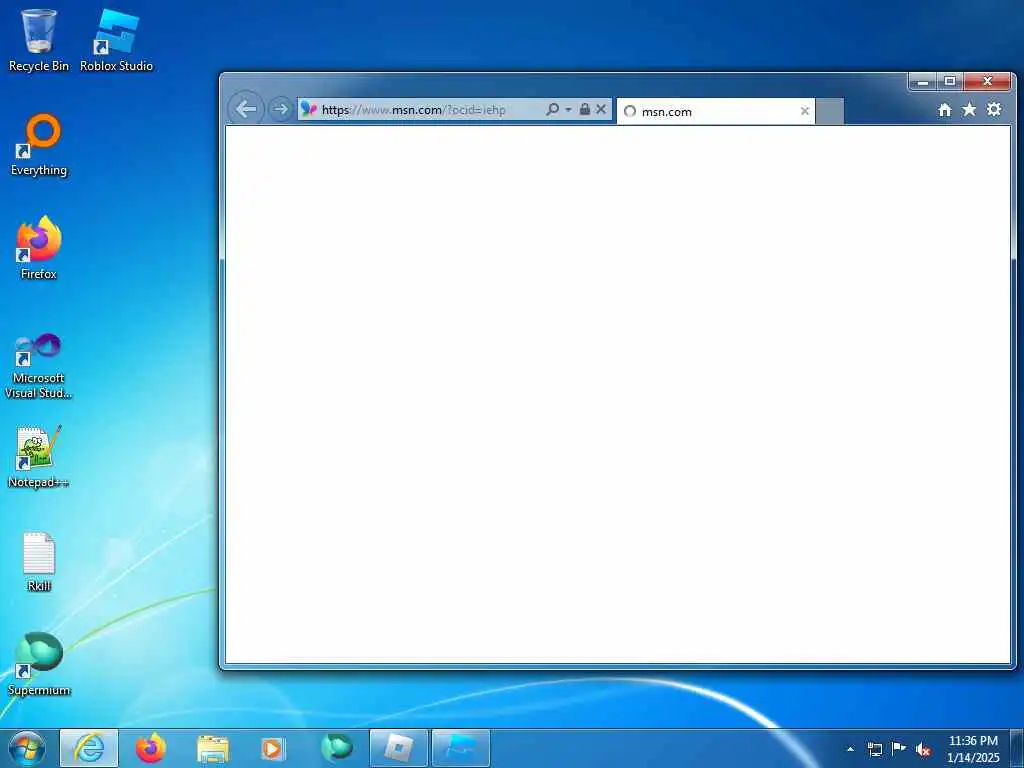Maximize the Internet Explorer window
Screen dimensions: 1024x768
tap(950, 82)
